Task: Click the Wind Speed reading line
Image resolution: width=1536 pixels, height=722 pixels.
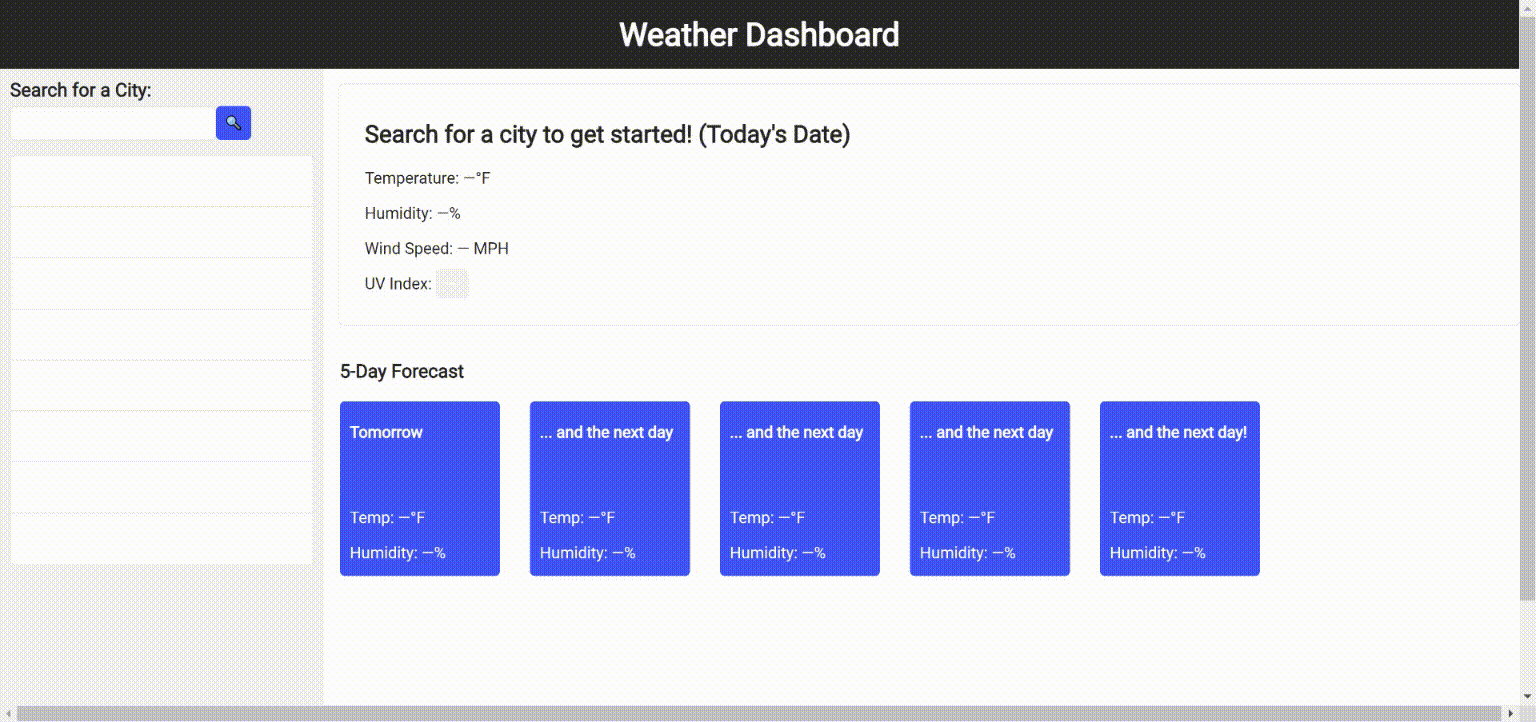Action: coord(436,248)
